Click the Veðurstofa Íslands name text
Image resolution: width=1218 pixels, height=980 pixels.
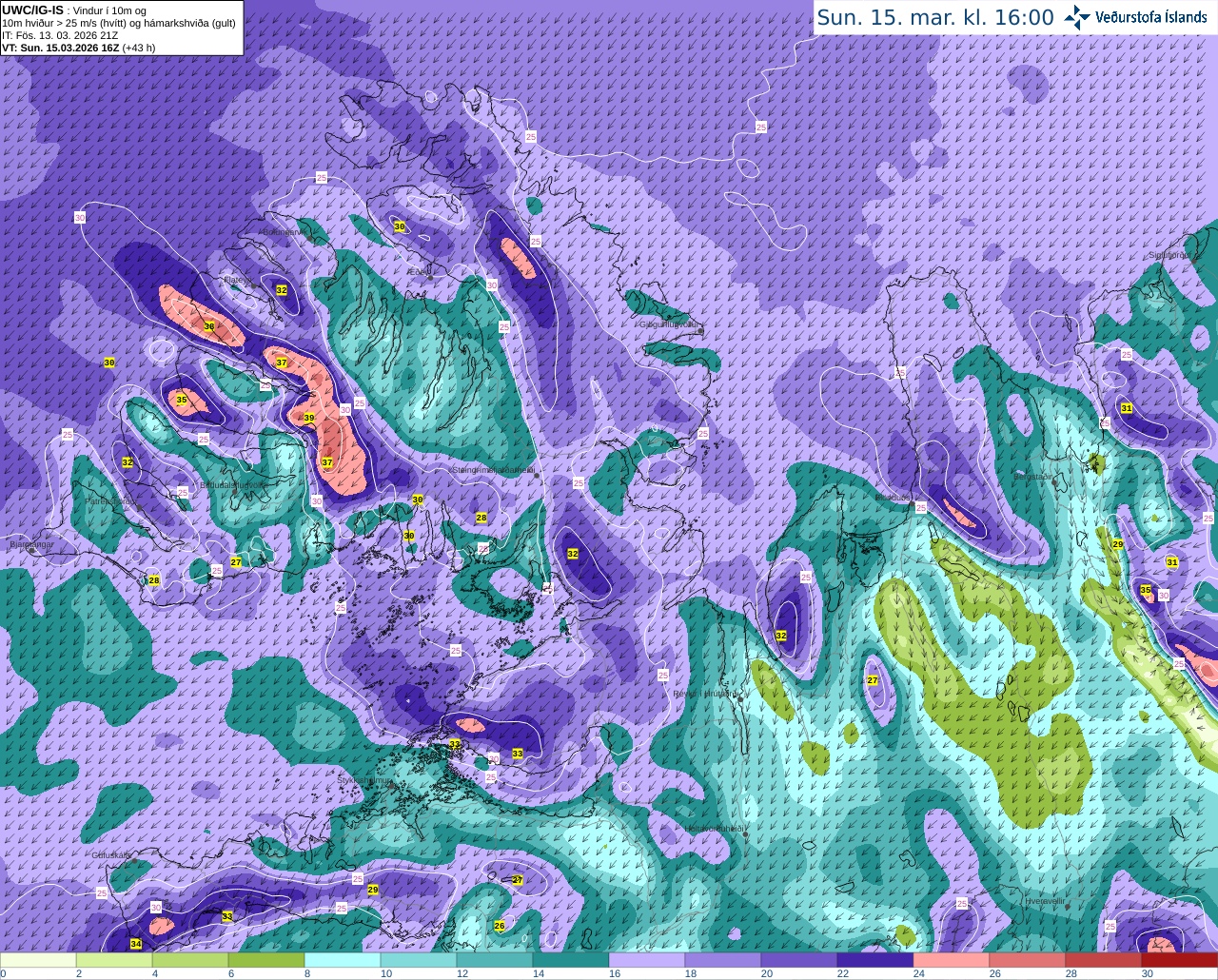[x=1151, y=17]
